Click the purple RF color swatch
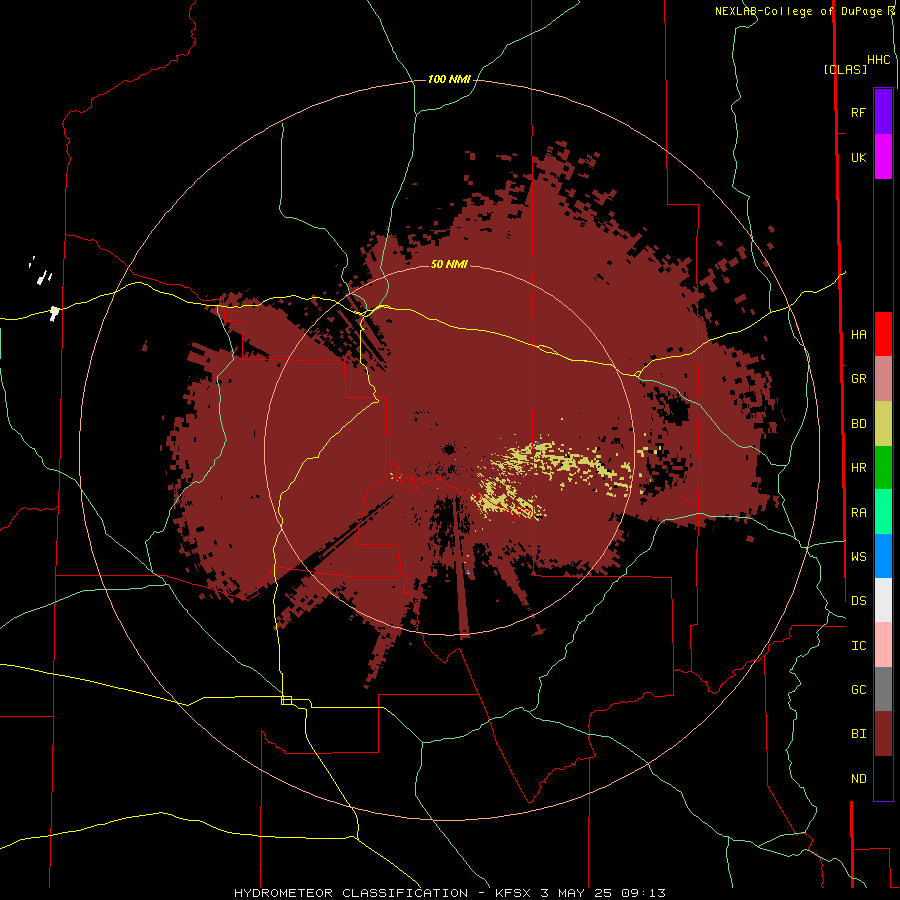The image size is (900, 900). tap(883, 112)
